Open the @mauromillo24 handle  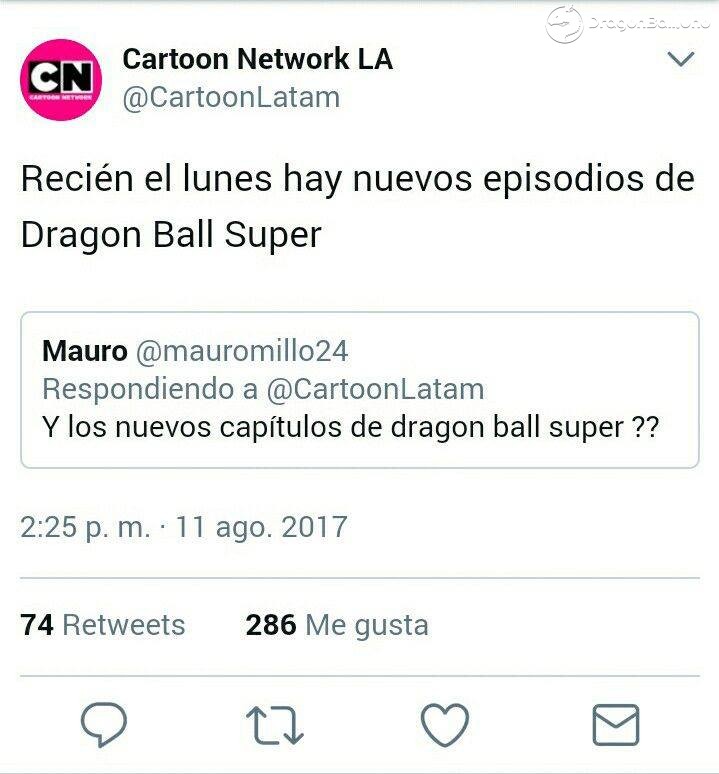242,351
